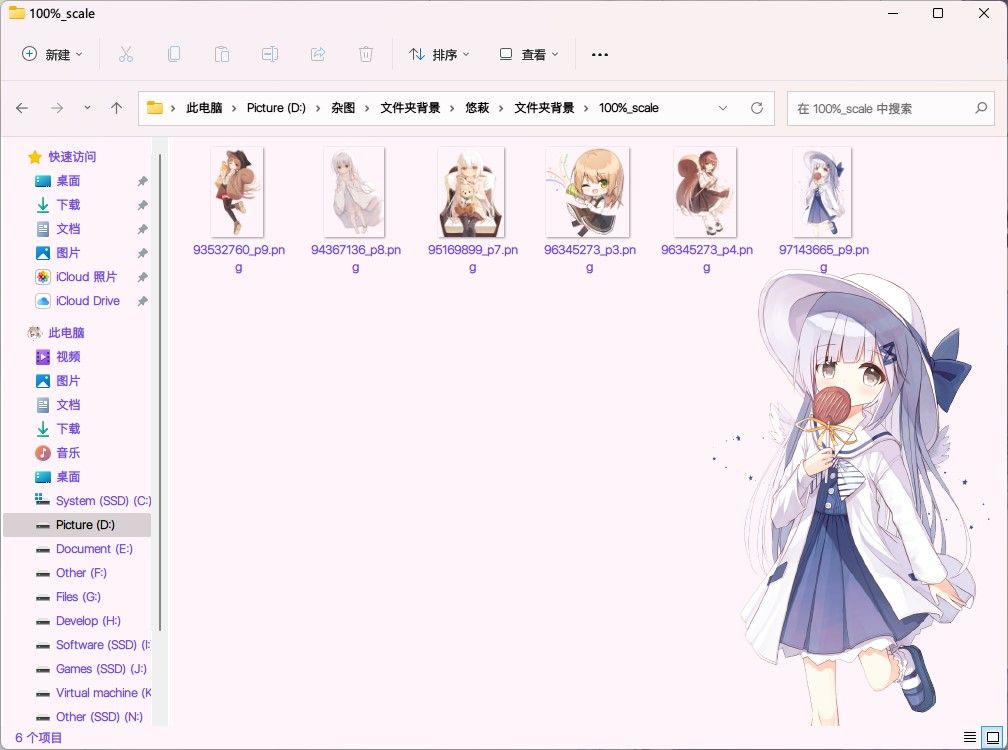Viewport: 1008px width, 750px height.
Task: Click the Delete trash can icon
Action: pos(366,55)
